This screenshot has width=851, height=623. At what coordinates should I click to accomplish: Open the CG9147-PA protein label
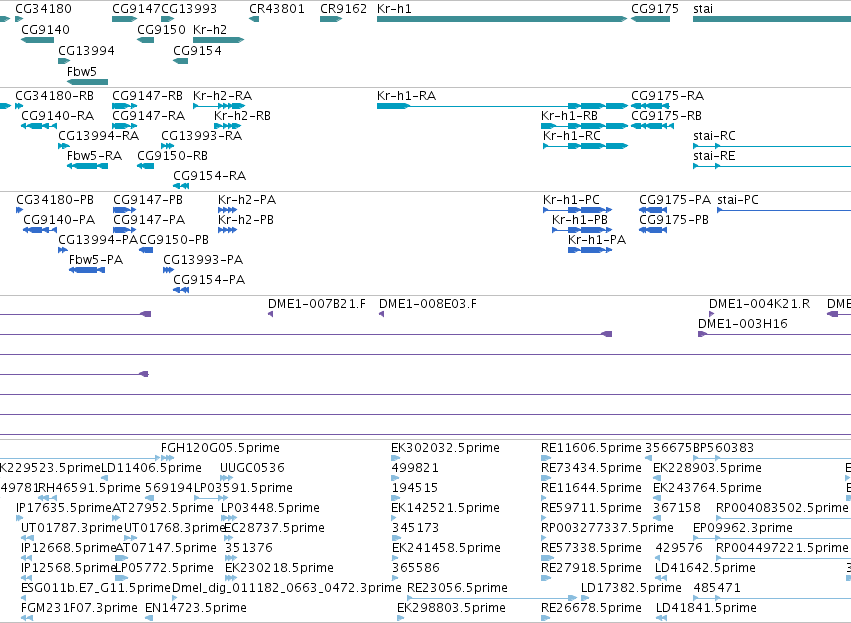(149, 220)
